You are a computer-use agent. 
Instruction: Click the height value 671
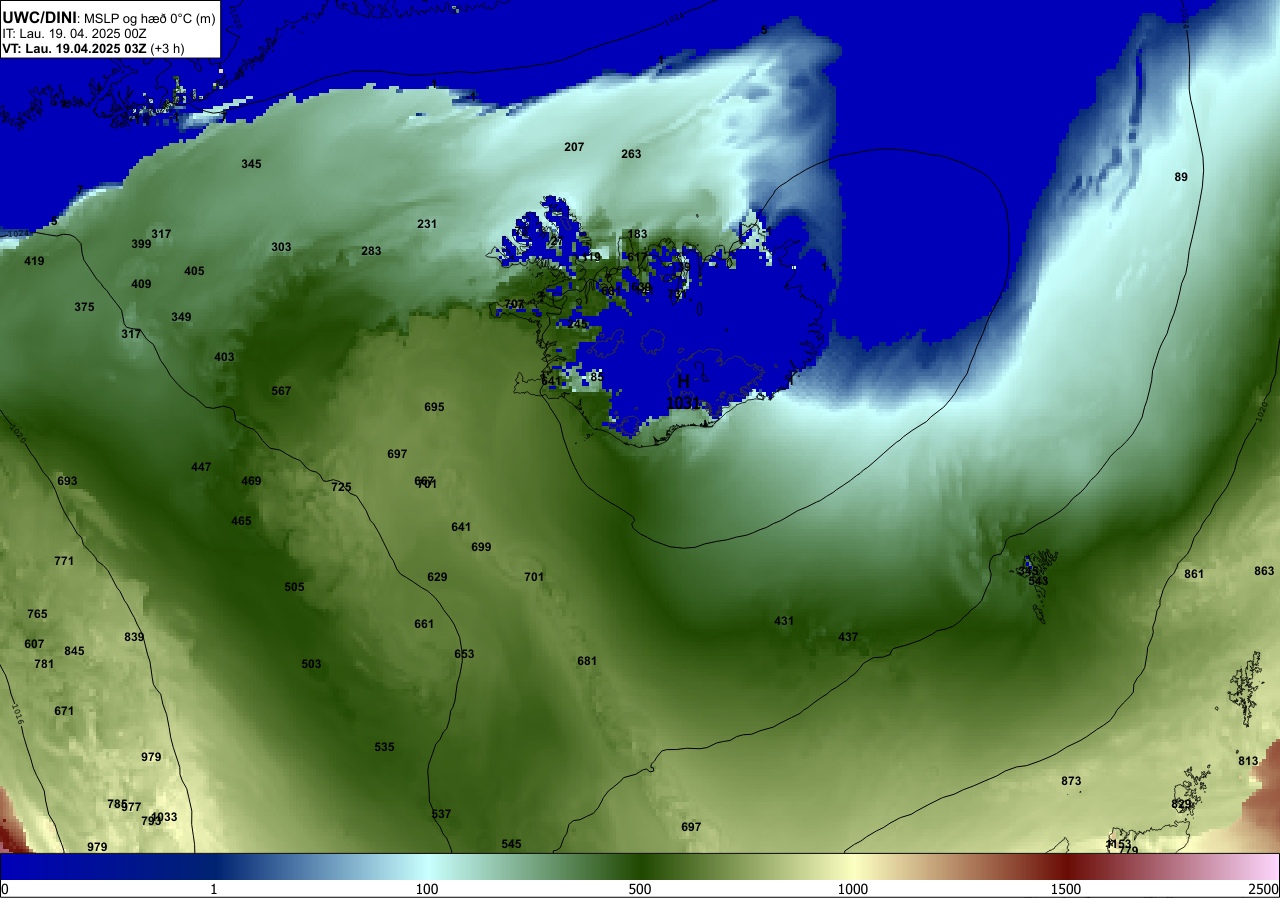coord(64,711)
